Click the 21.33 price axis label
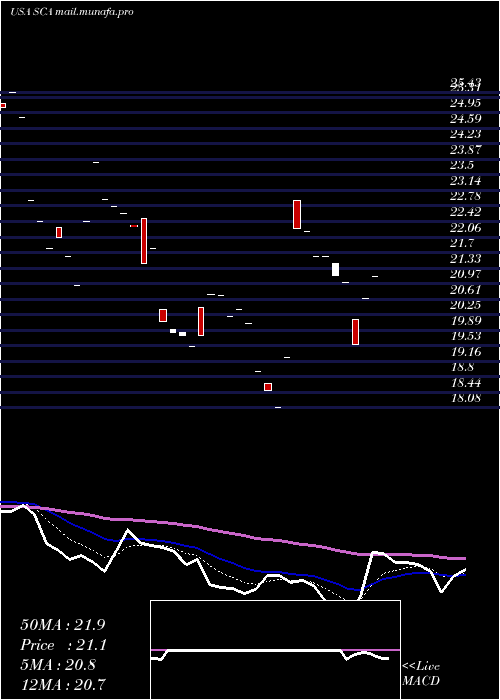Screen dimensions: 500x700 (x=465, y=258)
